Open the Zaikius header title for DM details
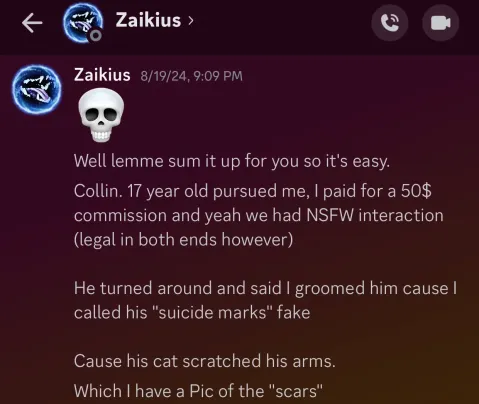The height and width of the screenshot is (404, 479). tap(148, 20)
